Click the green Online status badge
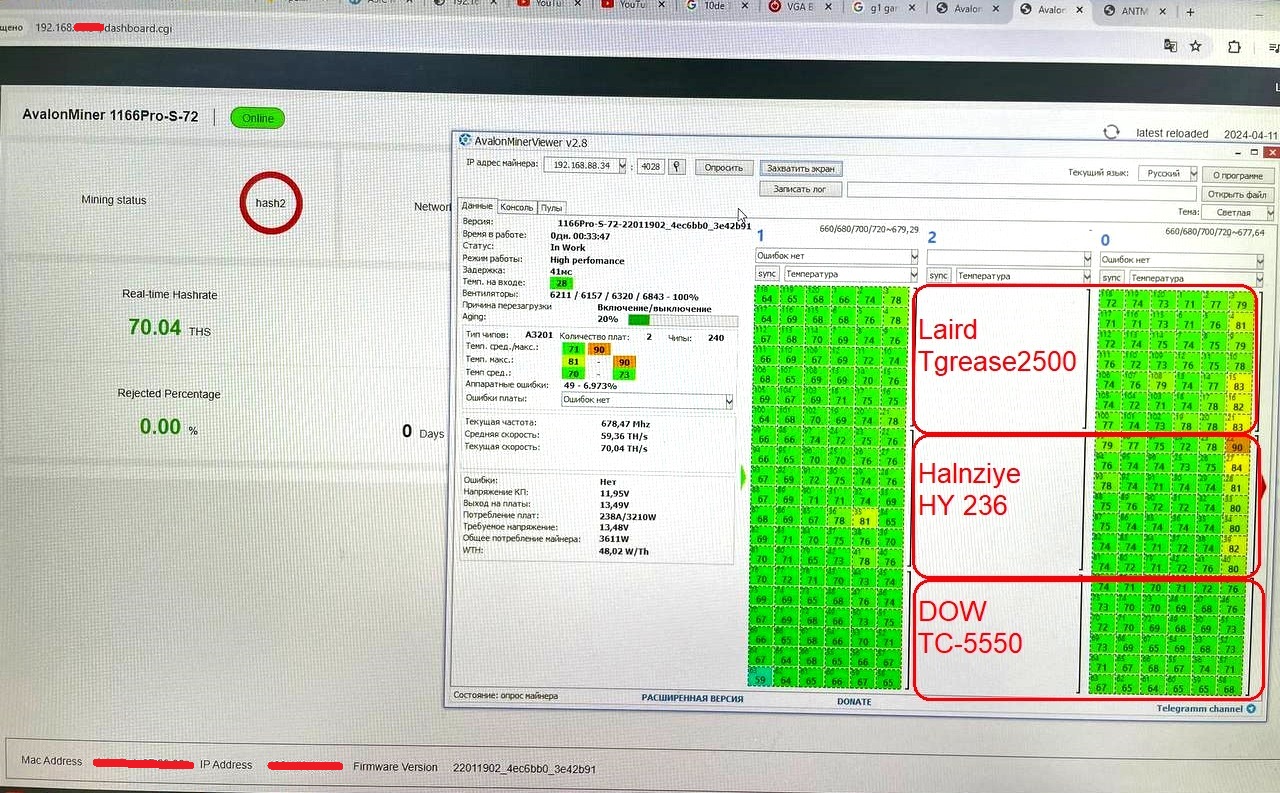This screenshot has width=1280, height=793. tap(257, 118)
